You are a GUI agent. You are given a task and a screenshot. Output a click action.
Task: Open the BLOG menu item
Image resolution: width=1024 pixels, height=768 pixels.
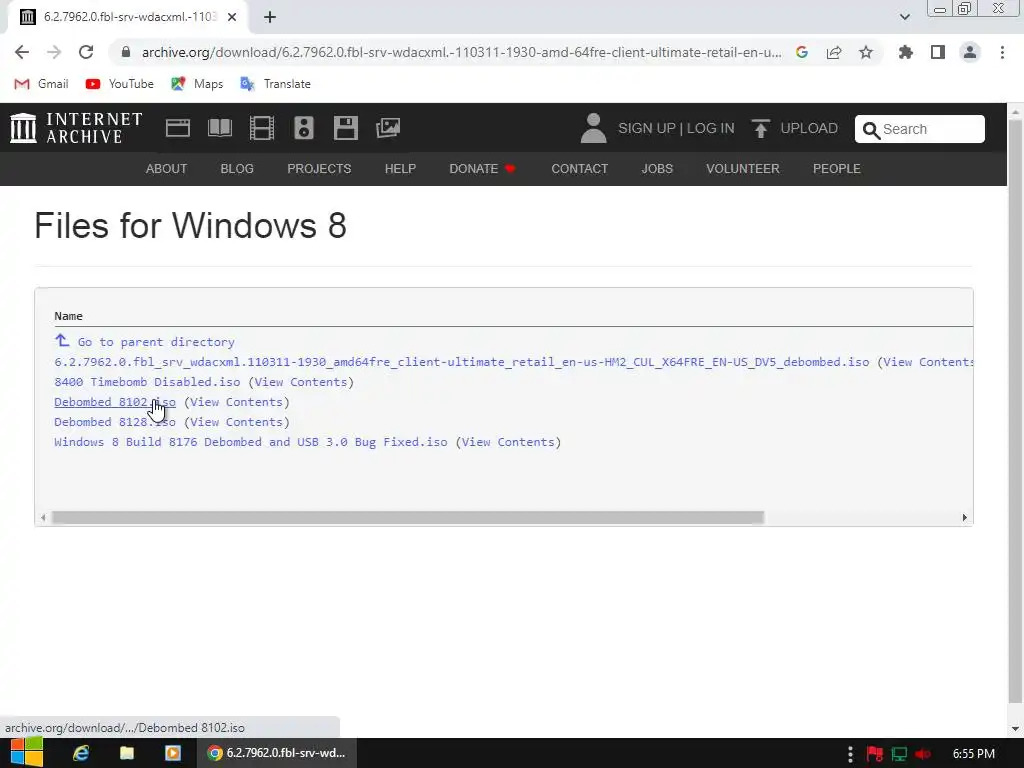237,168
